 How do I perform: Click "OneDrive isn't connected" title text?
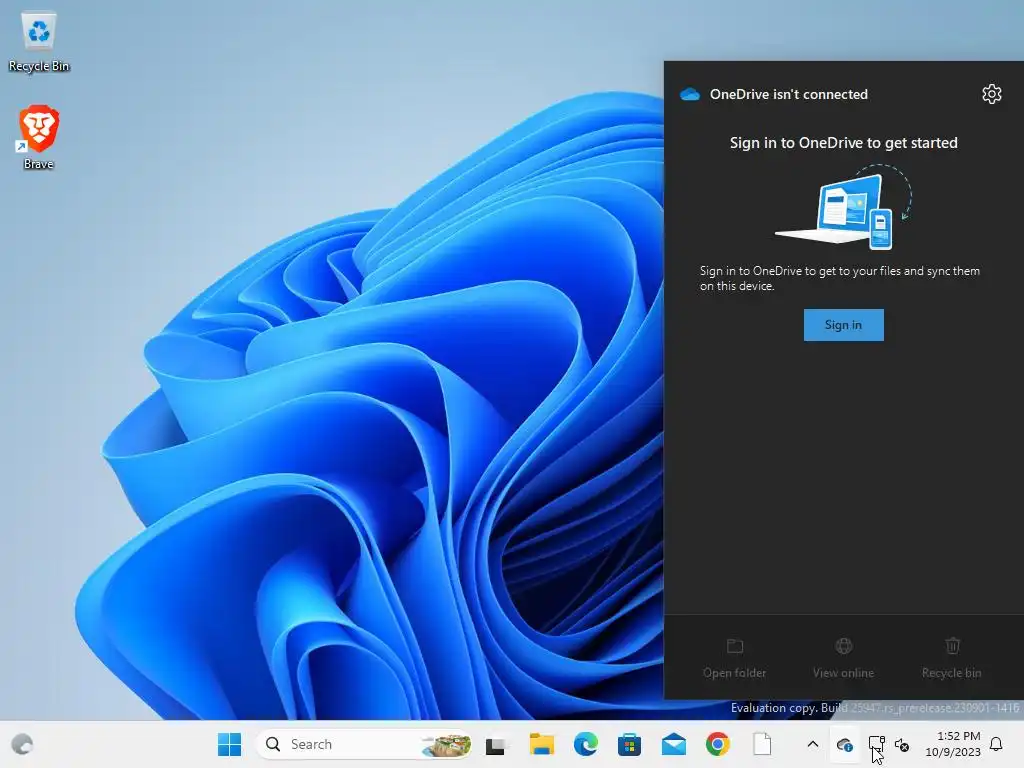coord(789,94)
